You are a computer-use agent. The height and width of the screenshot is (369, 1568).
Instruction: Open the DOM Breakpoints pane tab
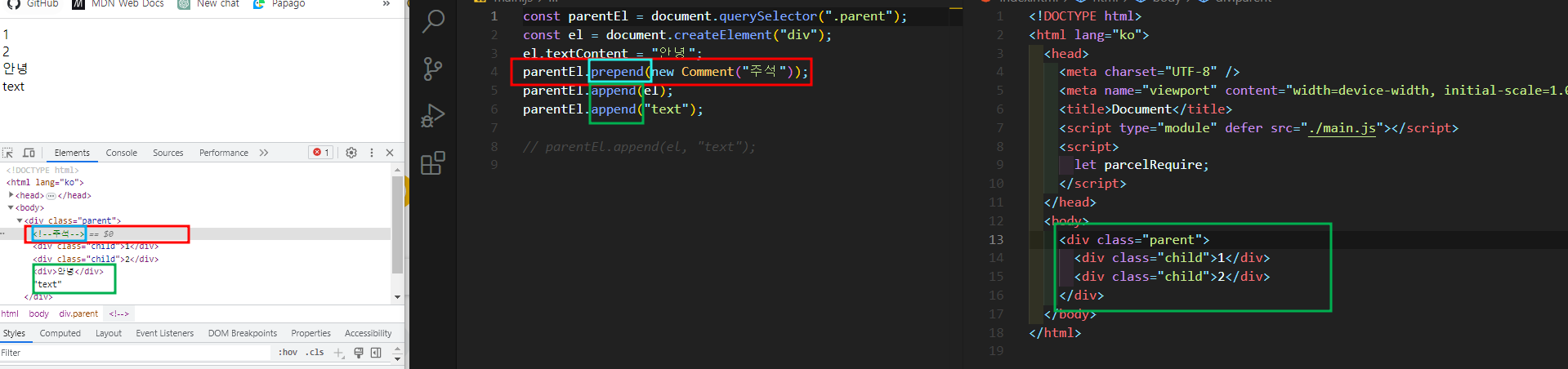243,333
